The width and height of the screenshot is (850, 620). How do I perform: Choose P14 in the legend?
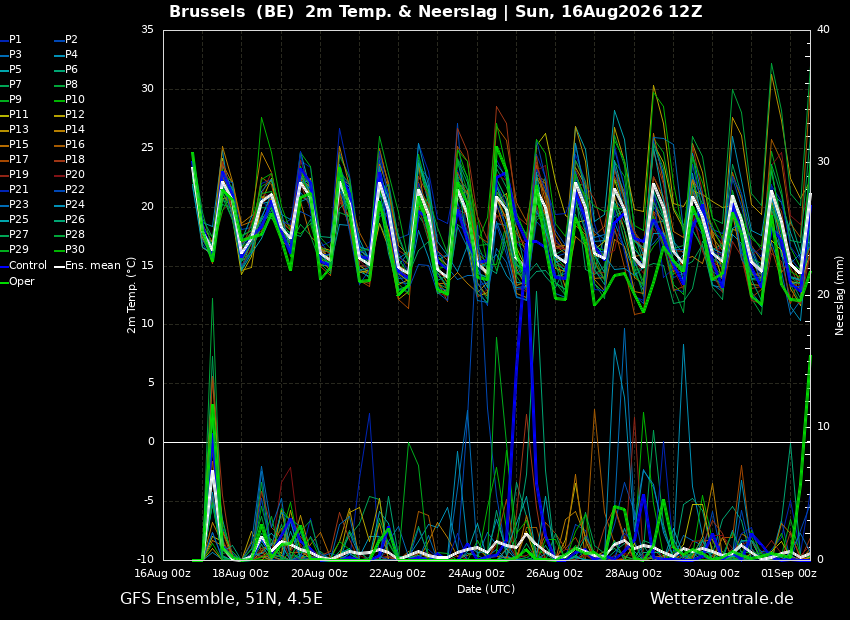69,130
